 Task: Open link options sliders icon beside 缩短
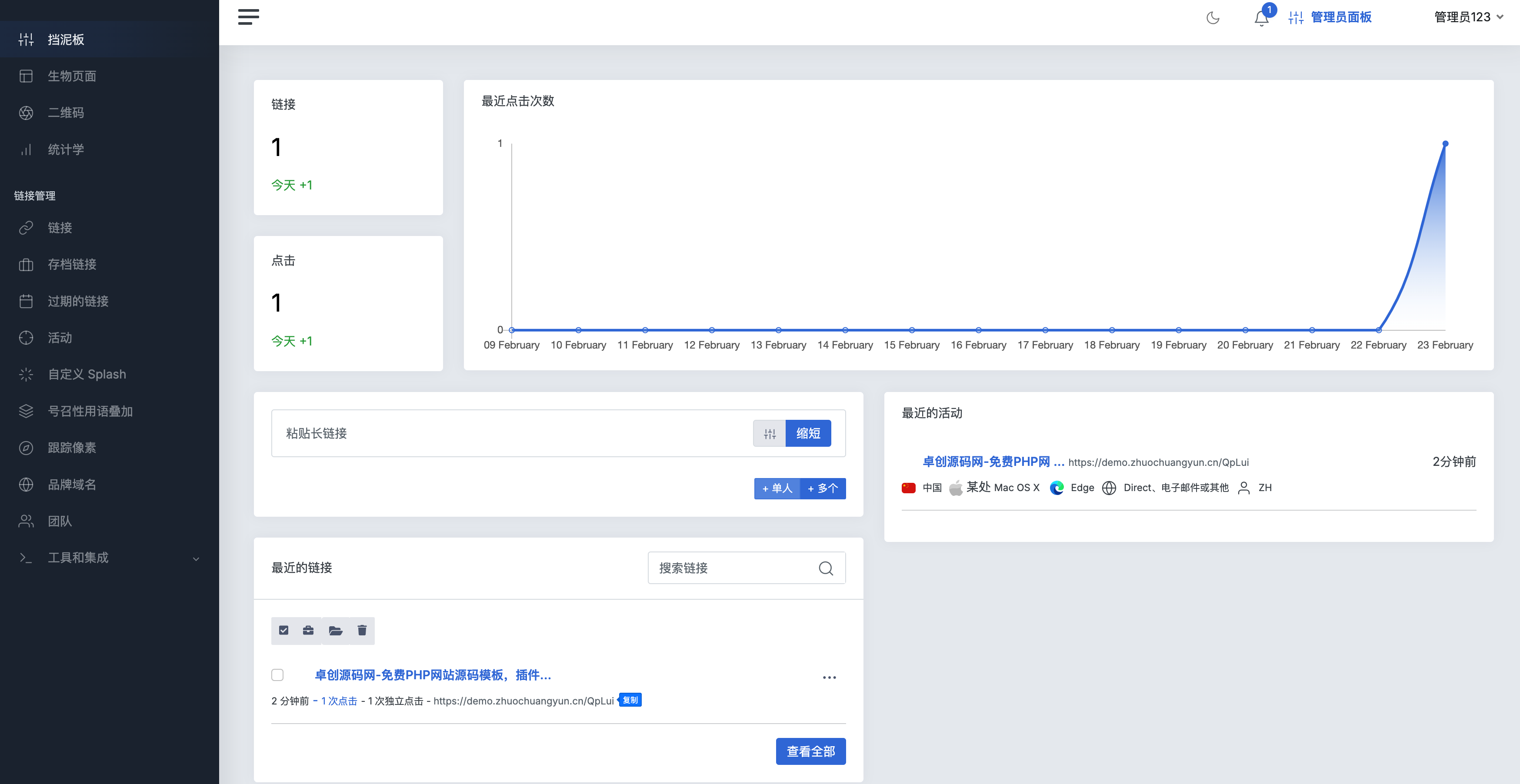tap(770, 434)
